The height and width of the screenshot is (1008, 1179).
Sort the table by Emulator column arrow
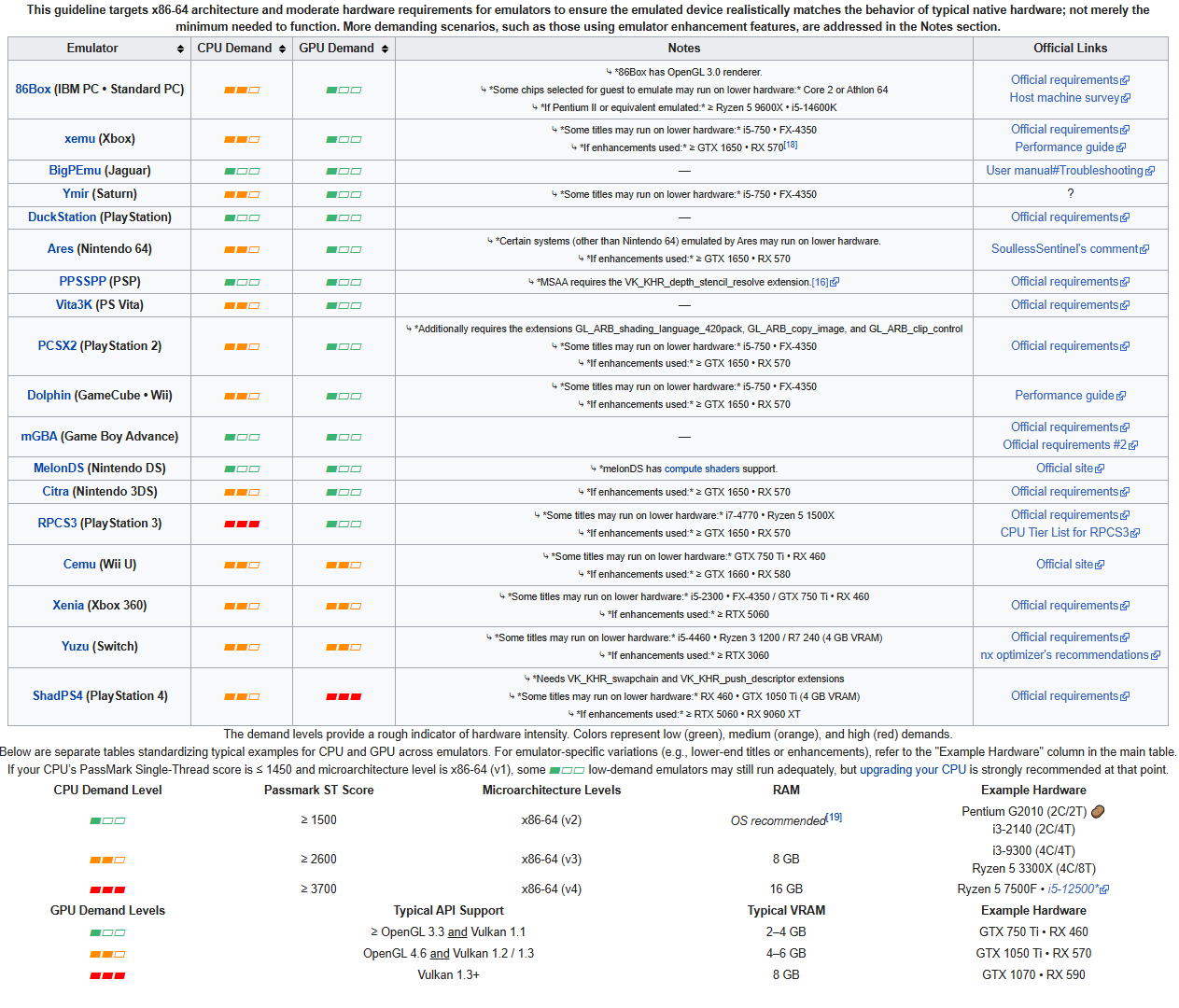pyautogui.click(x=180, y=49)
